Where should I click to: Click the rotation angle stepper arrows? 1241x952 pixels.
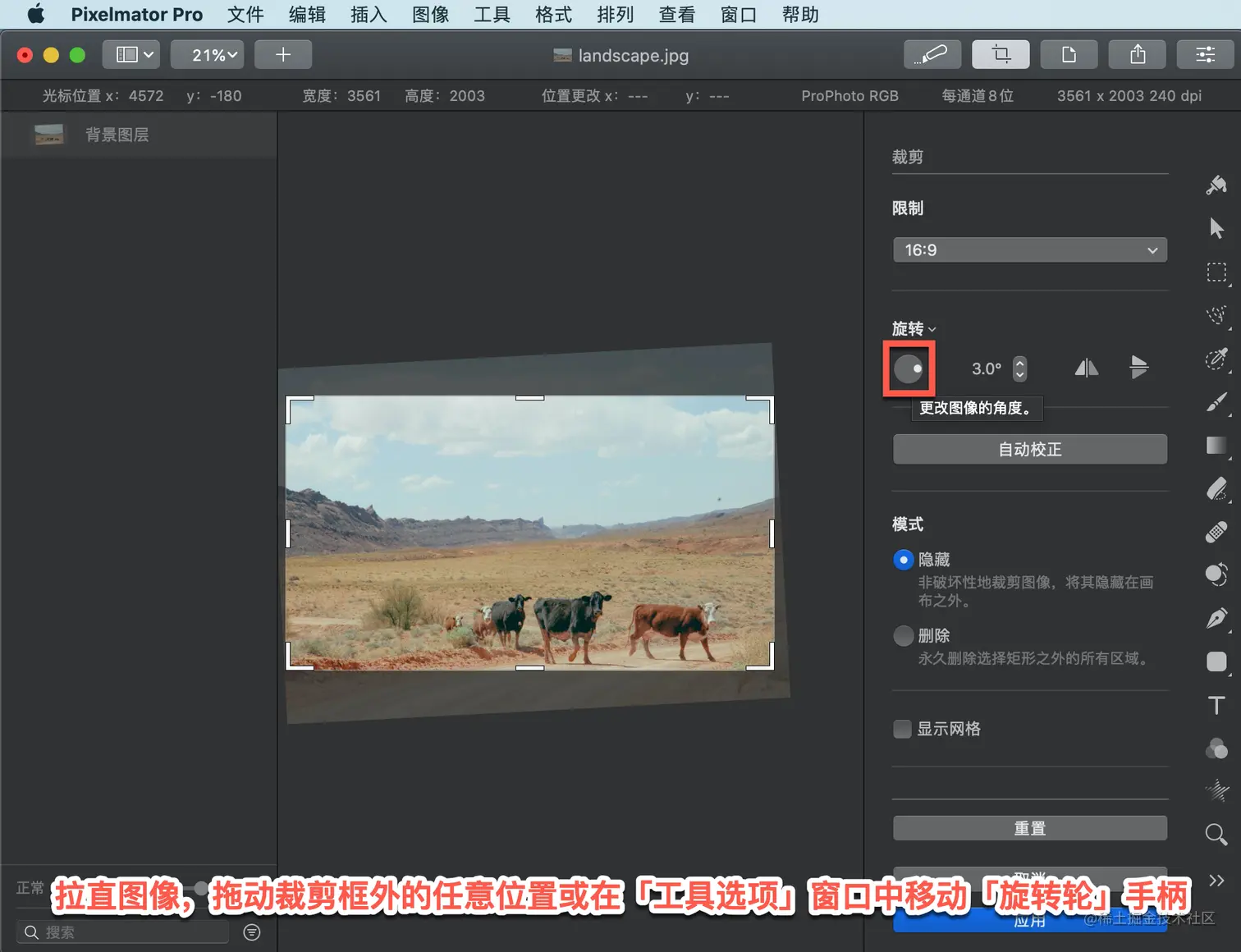coord(1019,368)
